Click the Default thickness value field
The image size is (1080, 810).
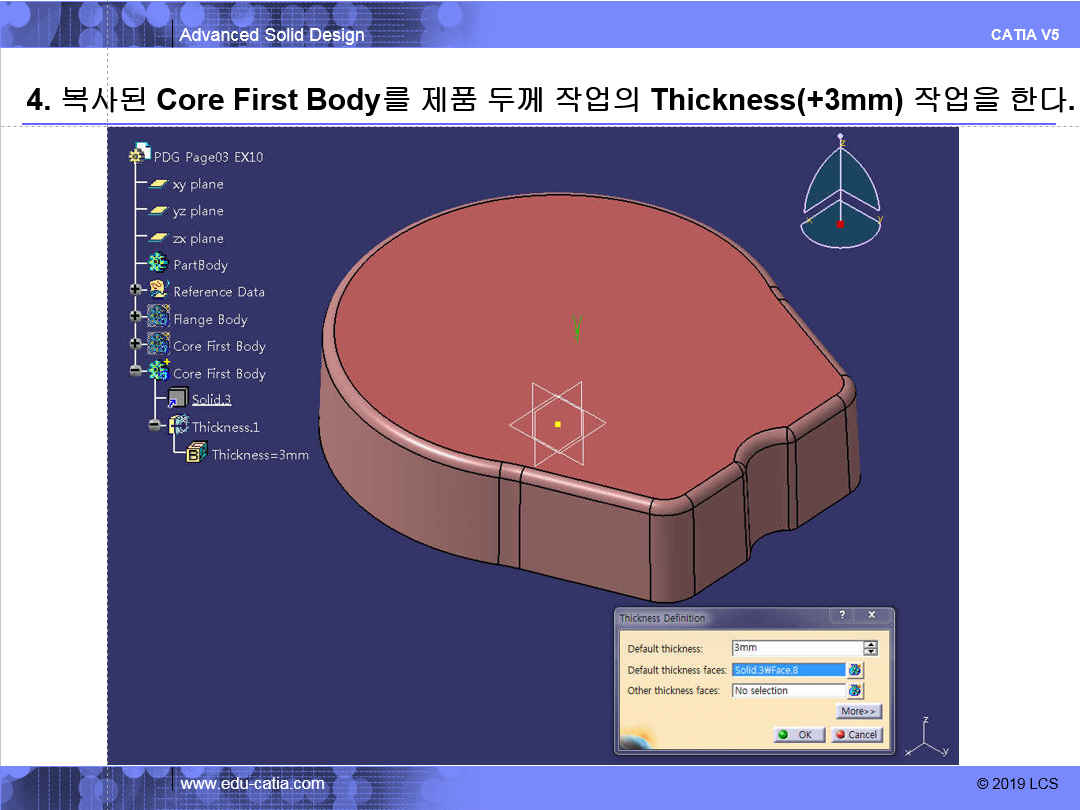[796, 648]
